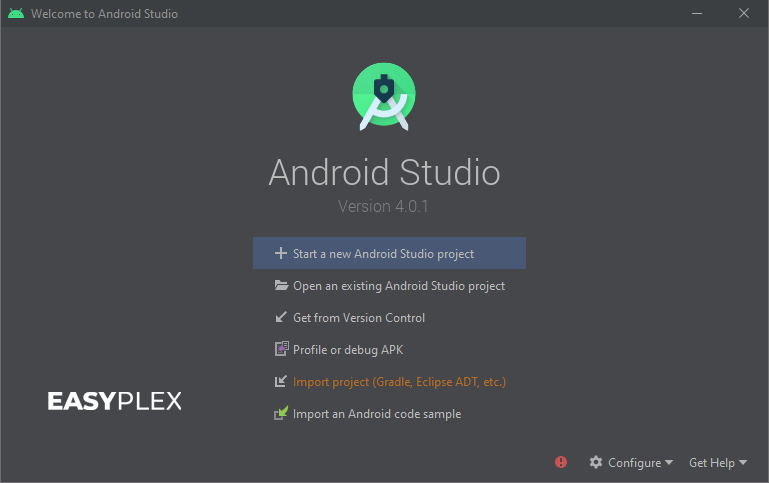Start a new Android Studio project

click(x=389, y=253)
